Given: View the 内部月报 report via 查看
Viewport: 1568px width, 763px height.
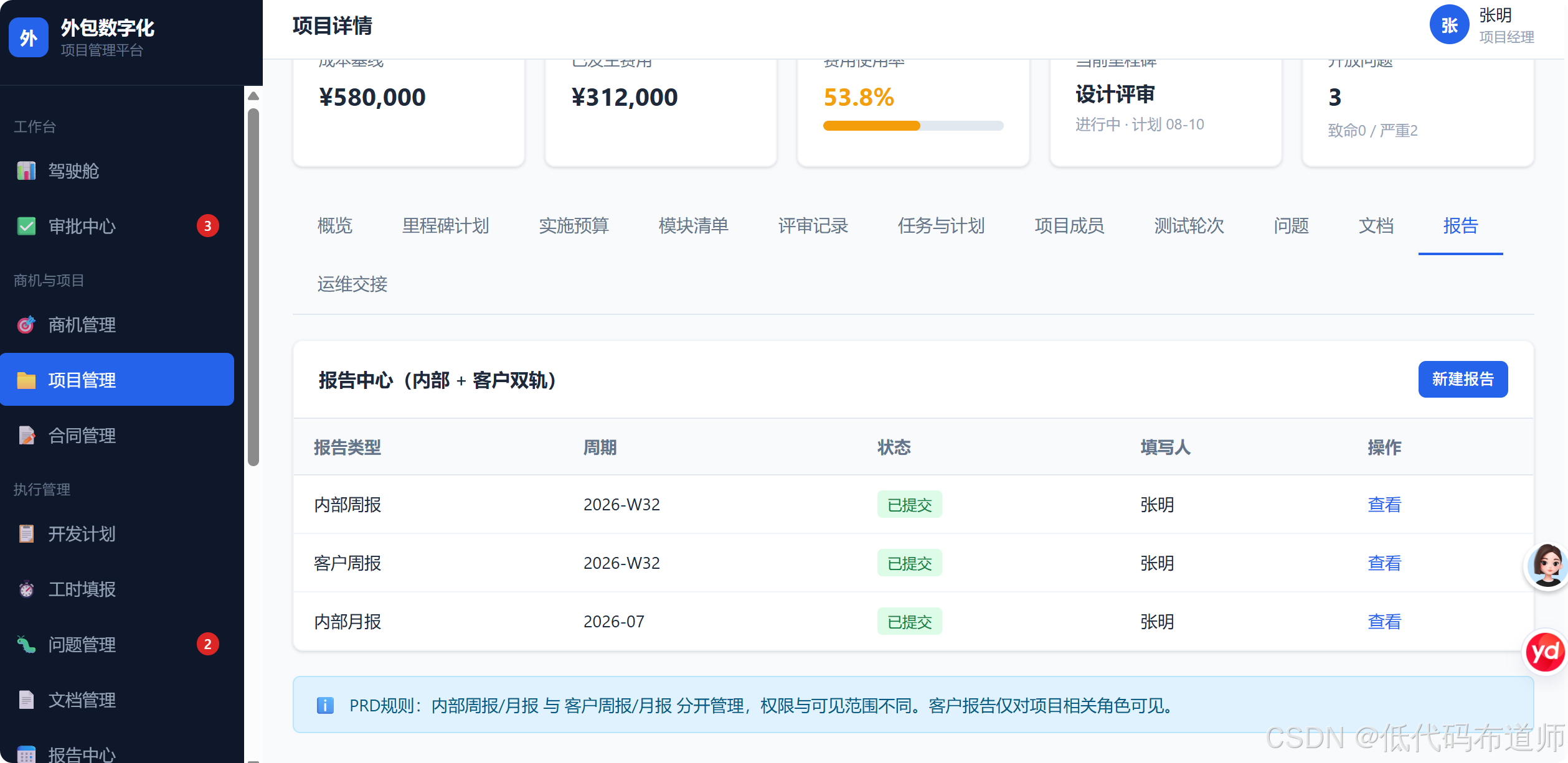Looking at the screenshot, I should (1384, 621).
